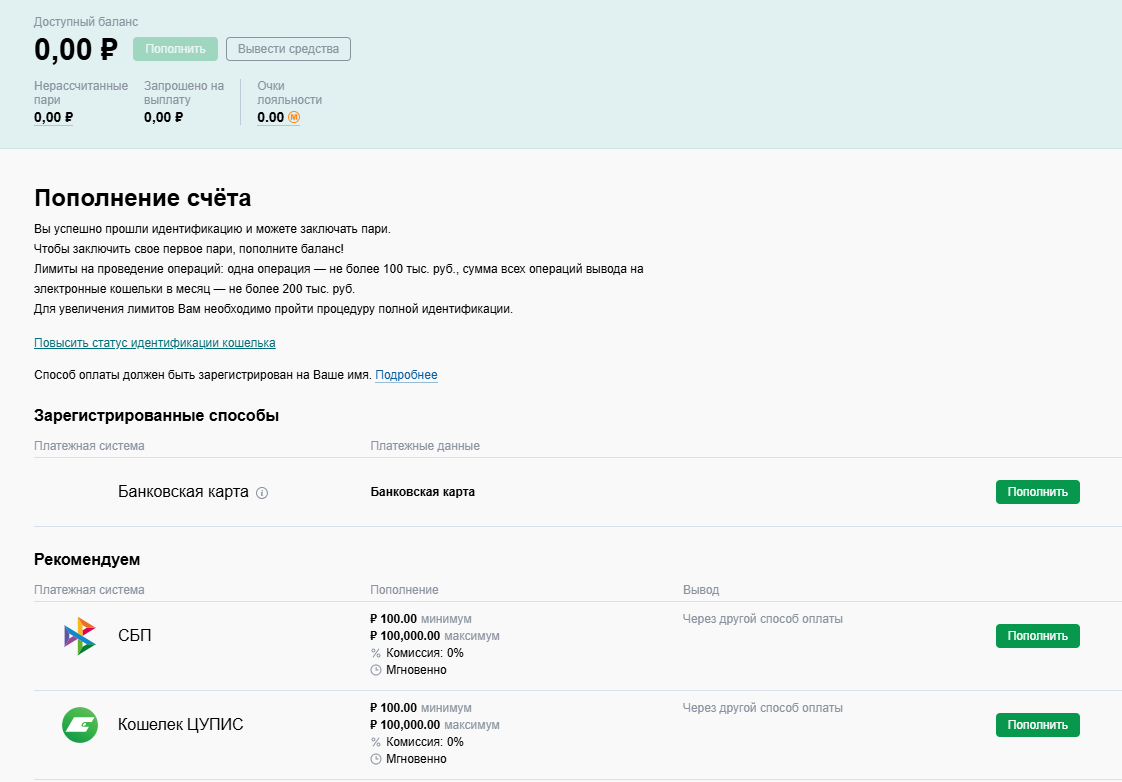Select the Банковская карта payment system label
Image resolution: width=1122 pixels, height=782 pixels.
[183, 492]
